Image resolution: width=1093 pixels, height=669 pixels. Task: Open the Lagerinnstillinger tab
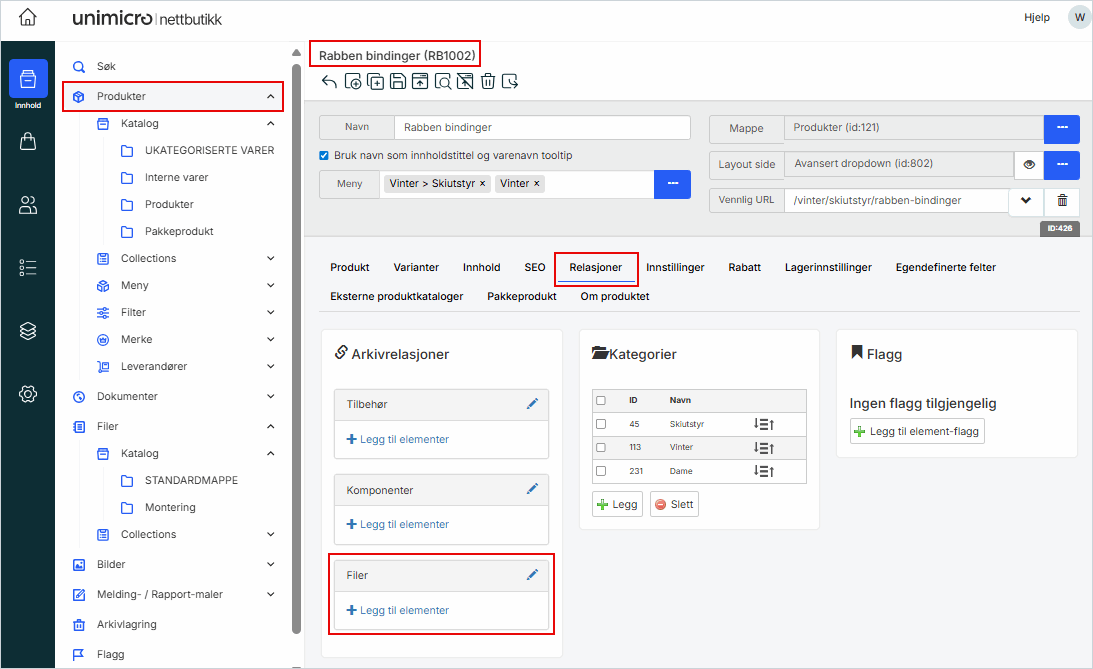pos(827,267)
